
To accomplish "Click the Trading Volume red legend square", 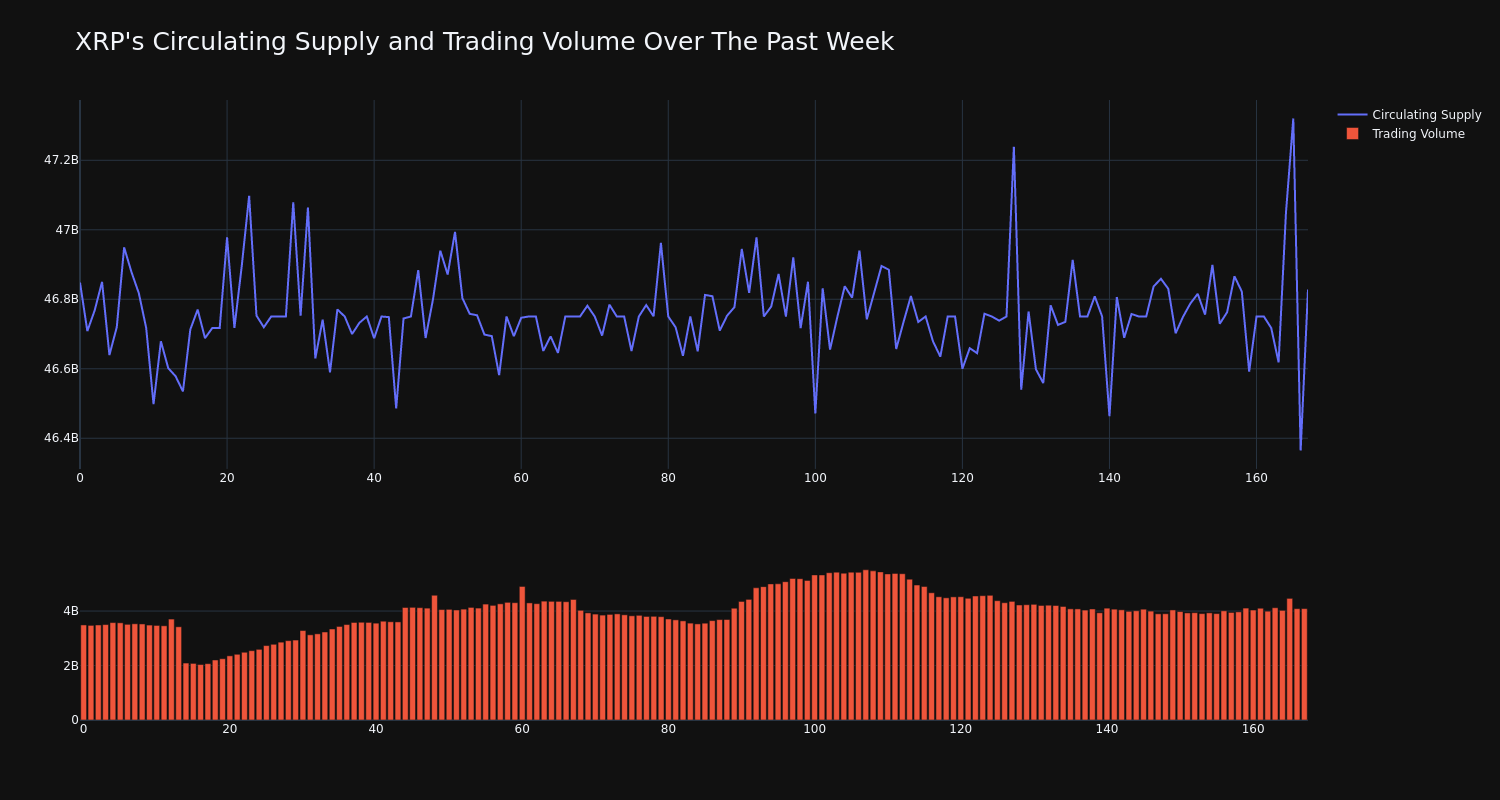I will (x=1352, y=134).
